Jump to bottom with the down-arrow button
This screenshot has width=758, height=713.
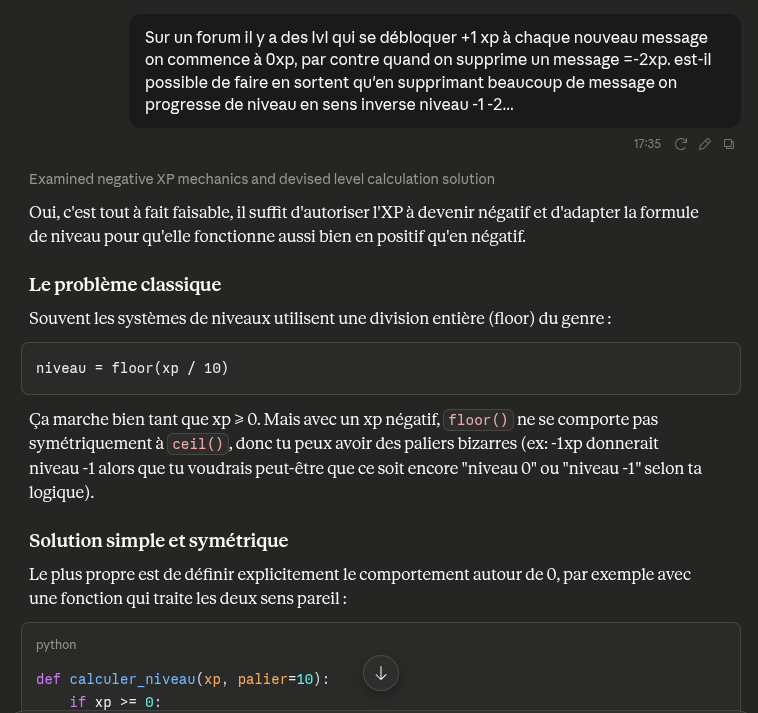[x=381, y=673]
